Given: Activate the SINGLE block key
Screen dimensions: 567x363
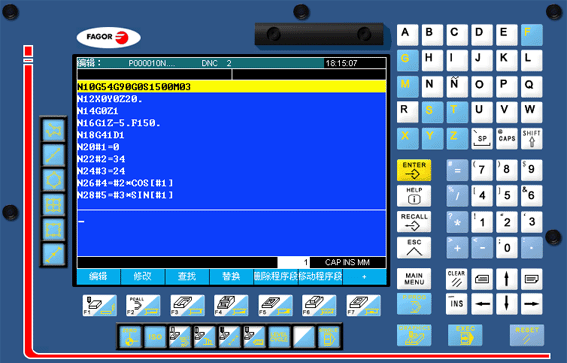Looking at the screenshot, I should [329, 337].
